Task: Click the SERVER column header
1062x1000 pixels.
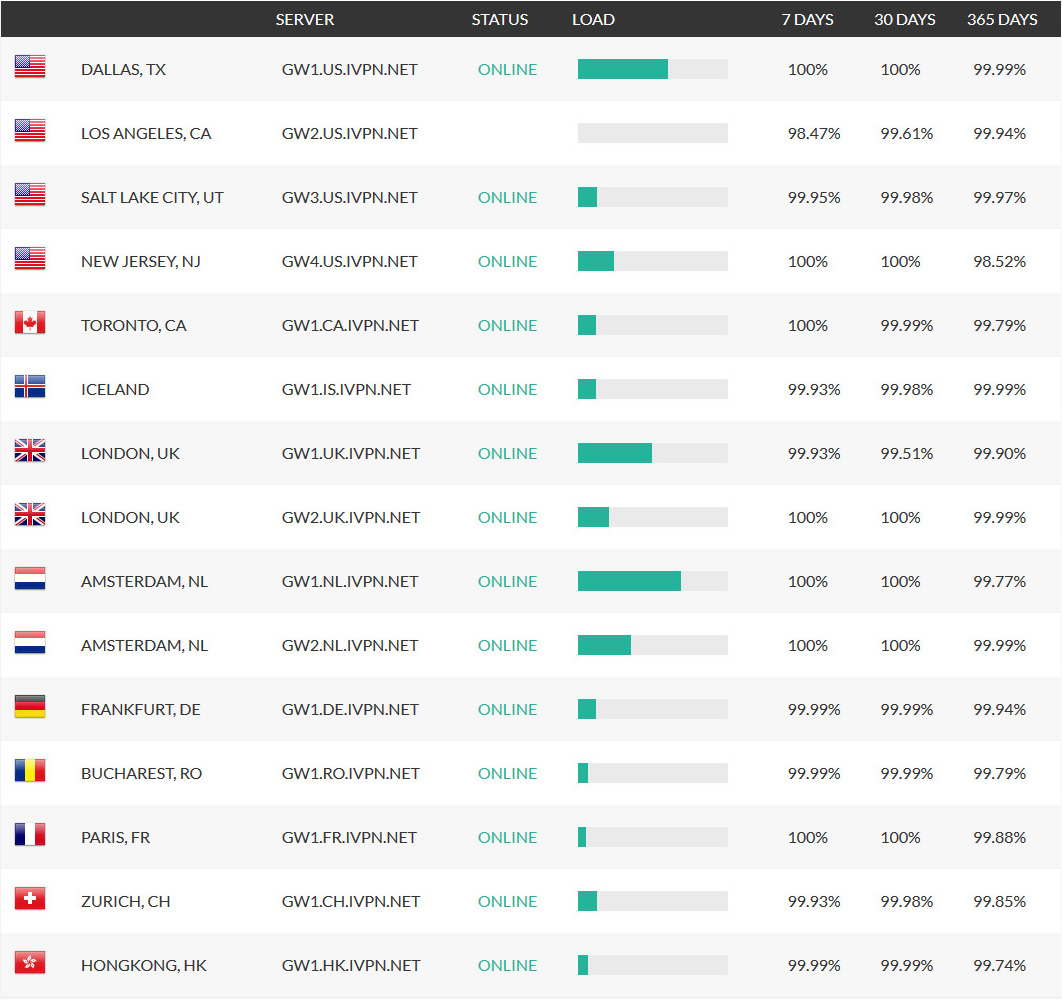Action: pyautogui.click(x=305, y=20)
